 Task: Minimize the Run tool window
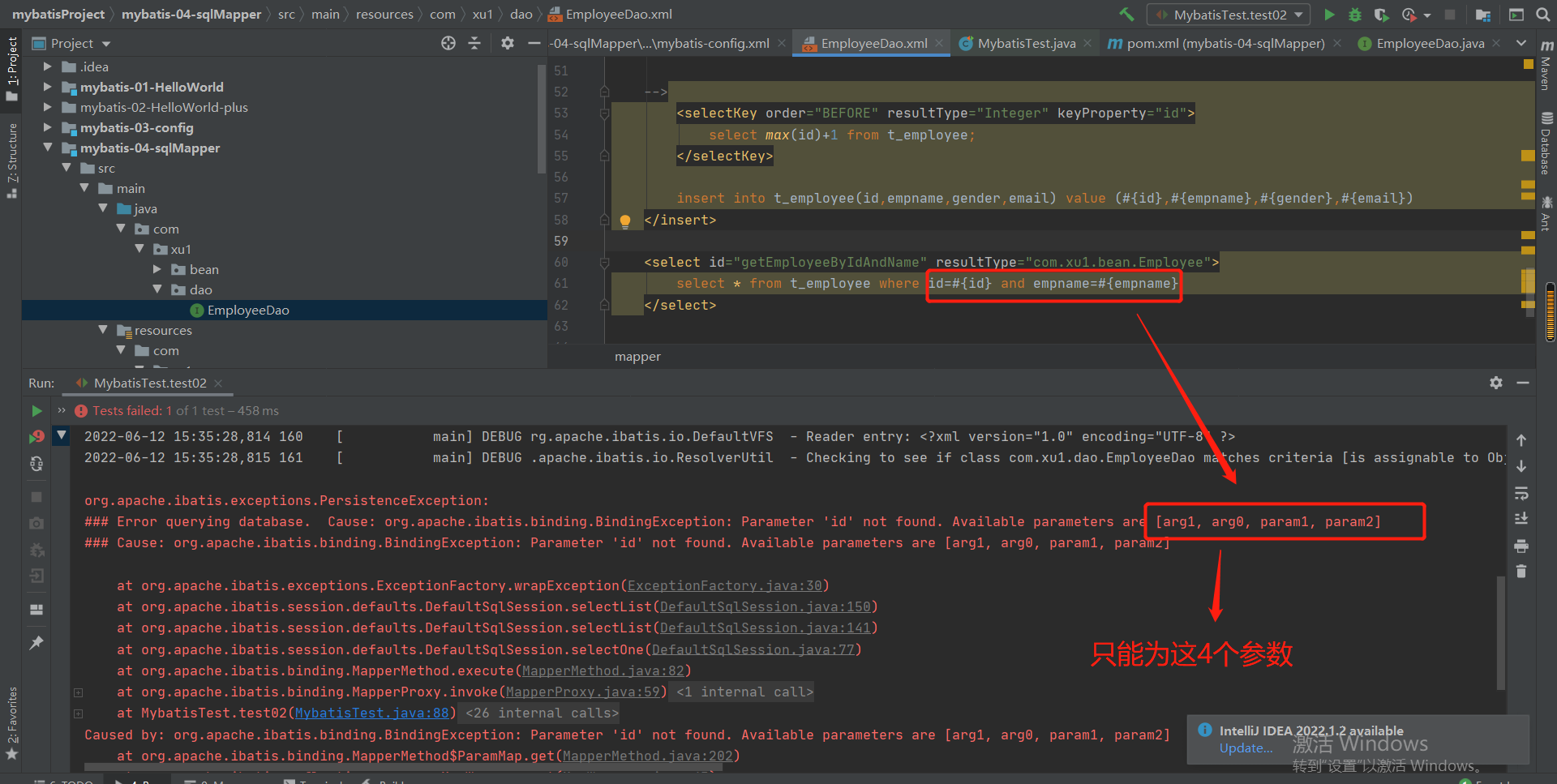1523,383
